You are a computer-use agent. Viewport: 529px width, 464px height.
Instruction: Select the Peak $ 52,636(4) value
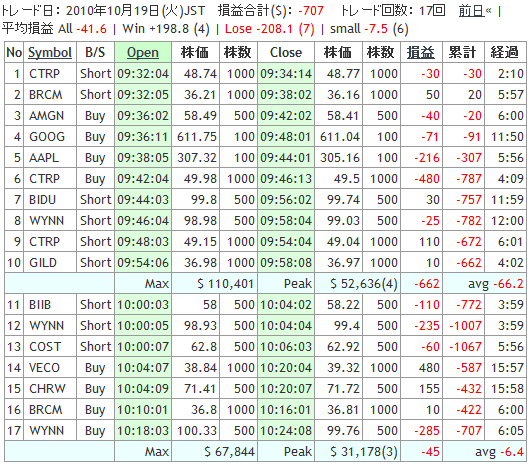coord(364,284)
